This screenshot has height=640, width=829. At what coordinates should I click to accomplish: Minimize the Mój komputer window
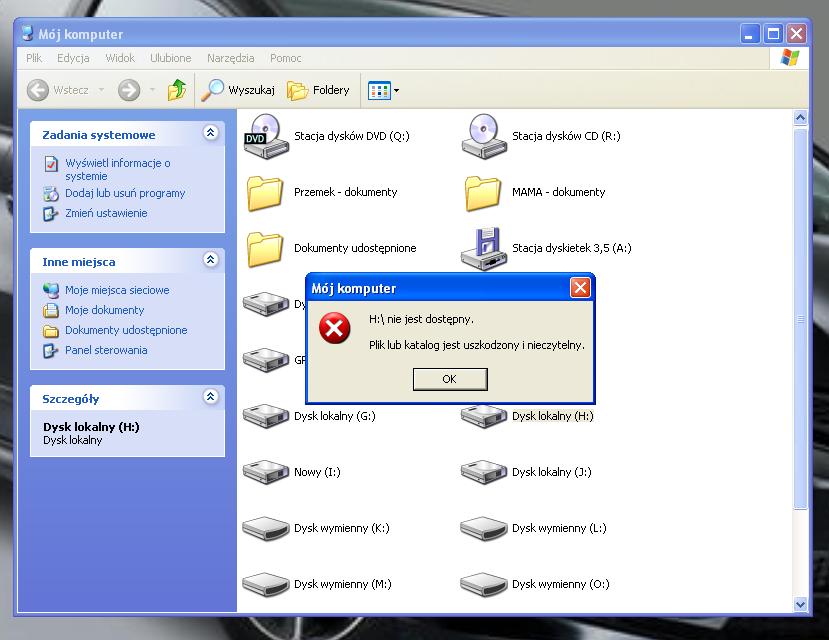pyautogui.click(x=750, y=34)
